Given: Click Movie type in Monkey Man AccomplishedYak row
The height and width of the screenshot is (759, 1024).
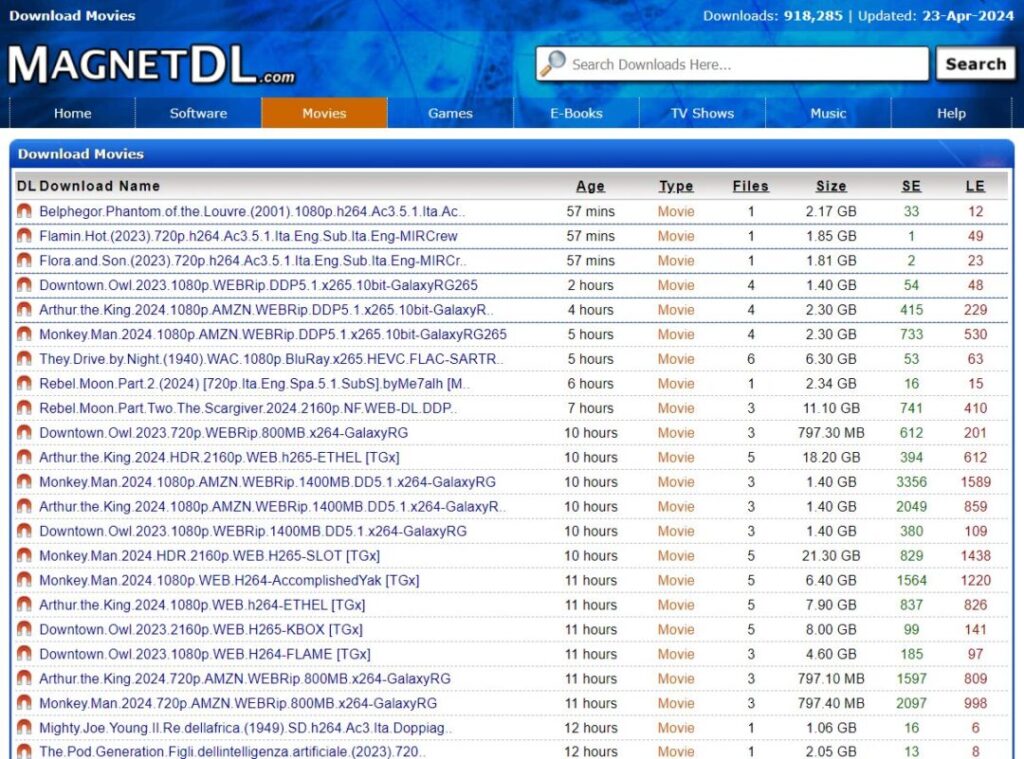Looking at the screenshot, I should coord(676,580).
